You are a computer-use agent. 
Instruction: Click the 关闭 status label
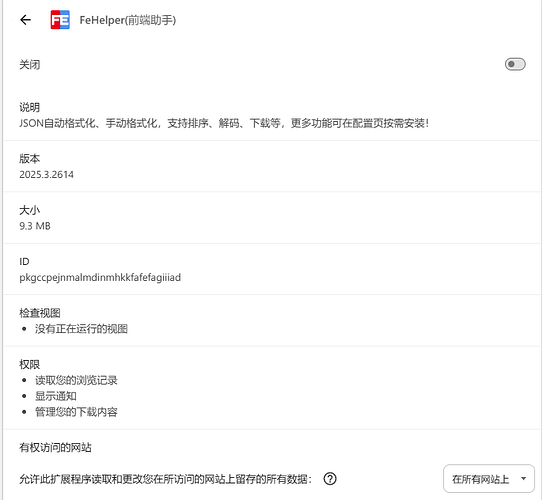(30, 65)
